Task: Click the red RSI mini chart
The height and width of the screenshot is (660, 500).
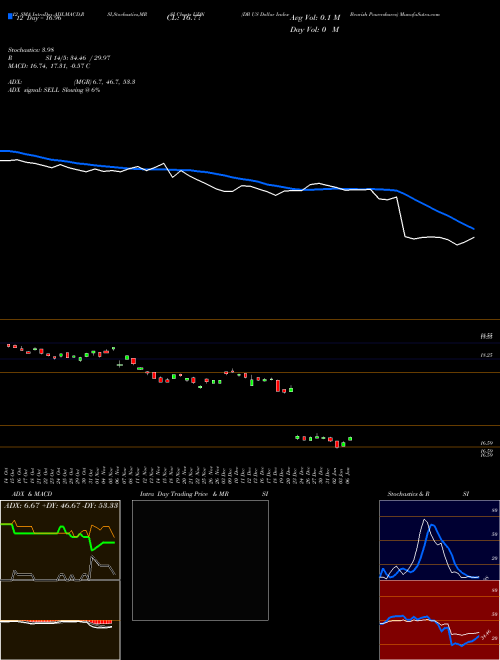Action: (439, 620)
